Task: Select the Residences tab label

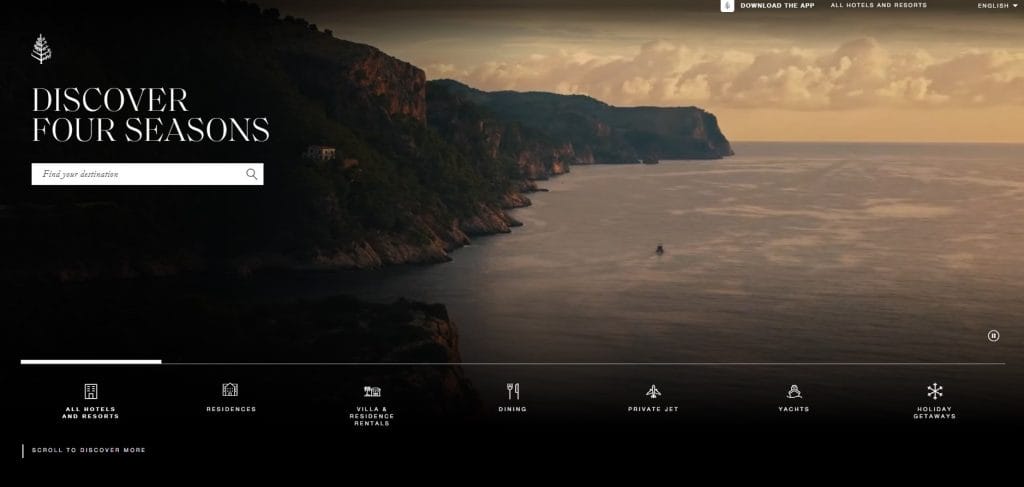Action: click(231, 409)
